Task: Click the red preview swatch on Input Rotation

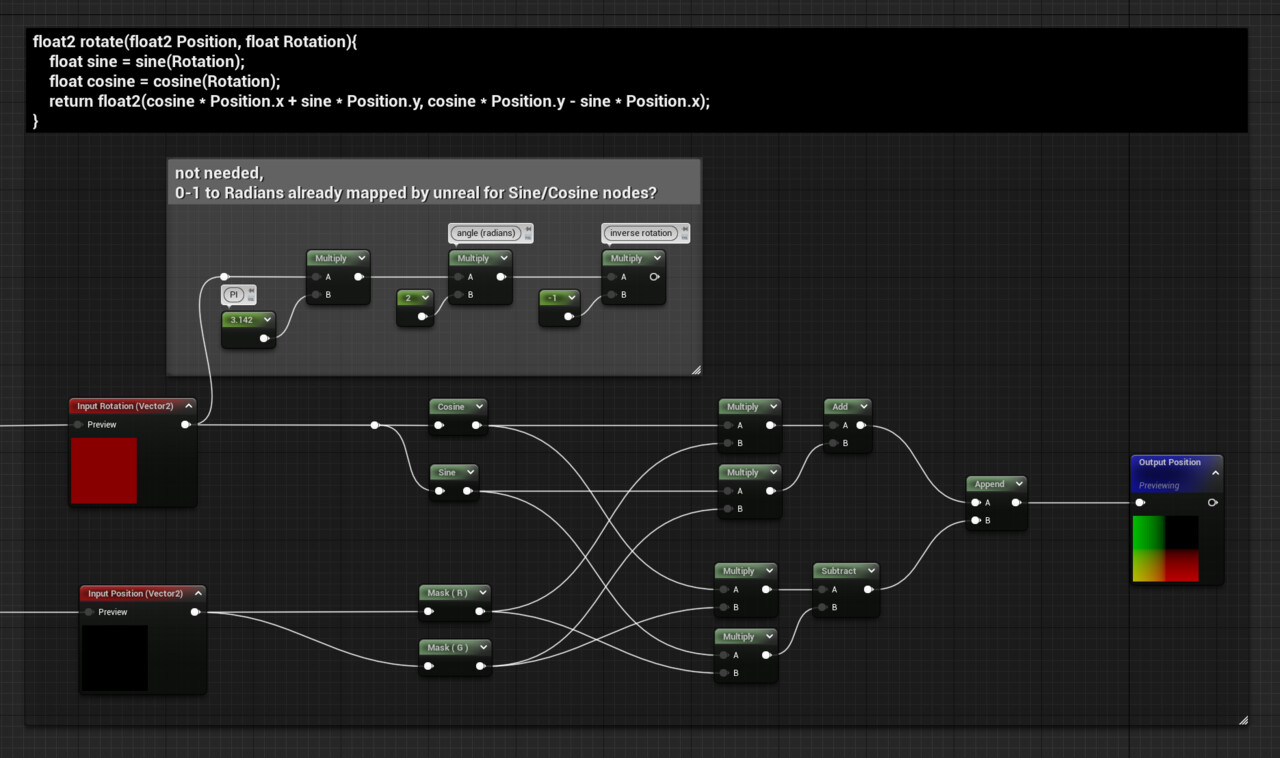Action: (x=104, y=469)
